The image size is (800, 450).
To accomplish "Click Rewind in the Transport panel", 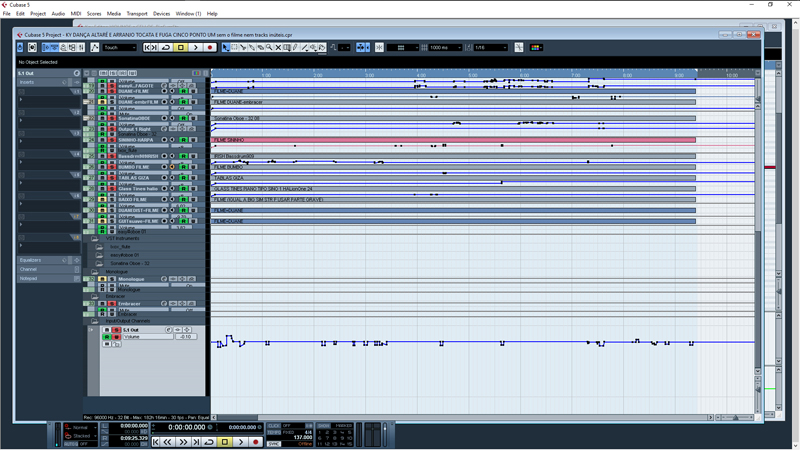I will click(167, 442).
